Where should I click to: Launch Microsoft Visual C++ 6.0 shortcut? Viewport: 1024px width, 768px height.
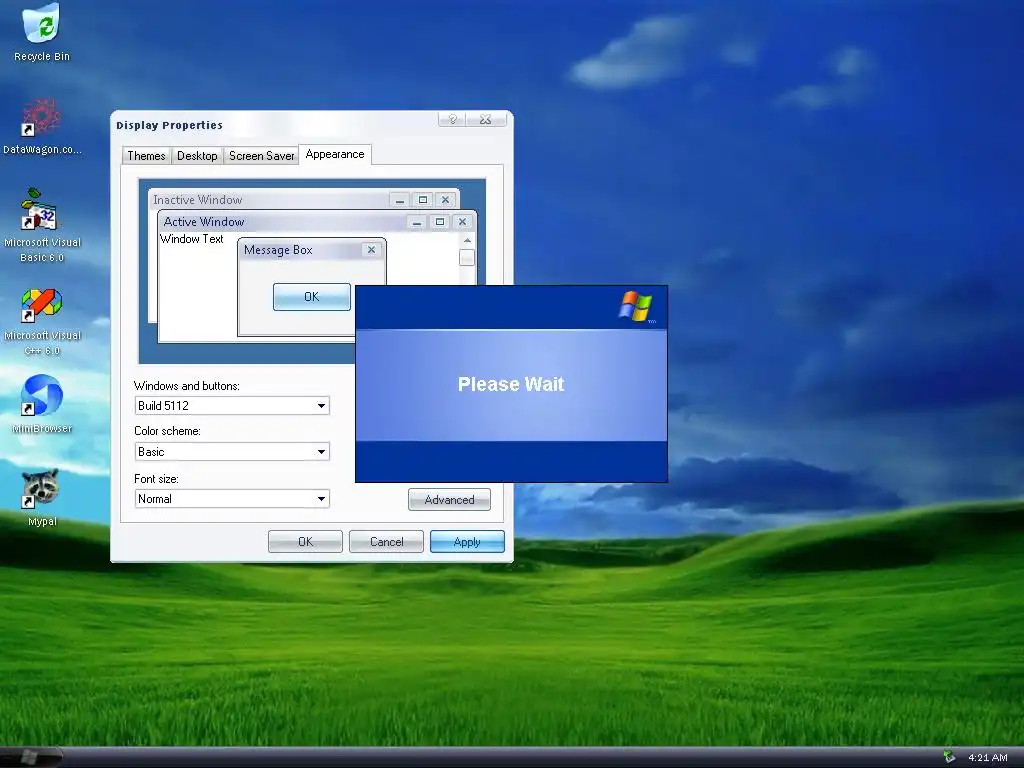pos(42,322)
